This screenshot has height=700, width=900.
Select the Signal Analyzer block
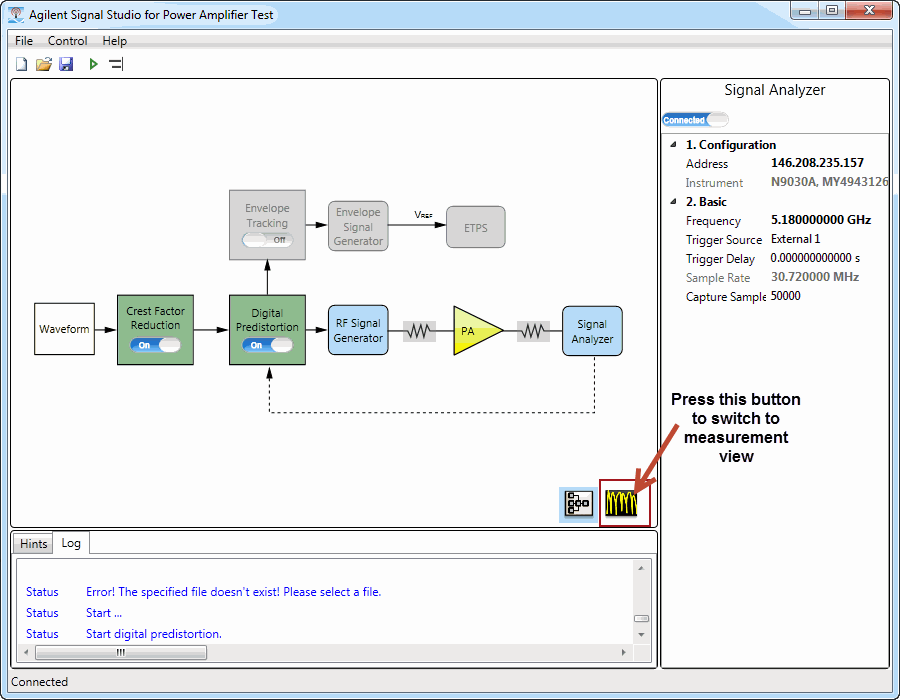point(592,331)
